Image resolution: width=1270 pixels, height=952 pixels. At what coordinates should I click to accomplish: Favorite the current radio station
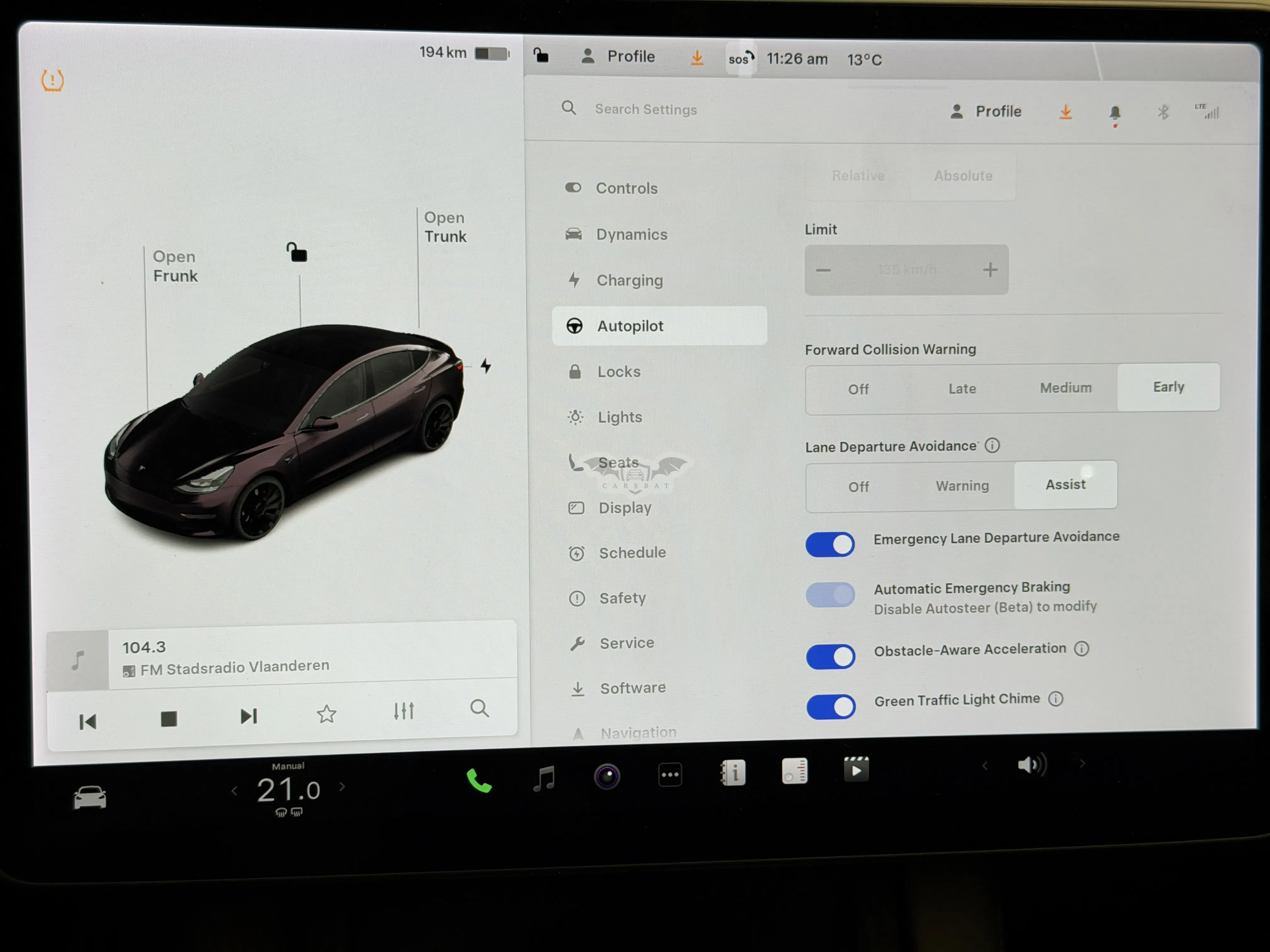click(x=327, y=714)
